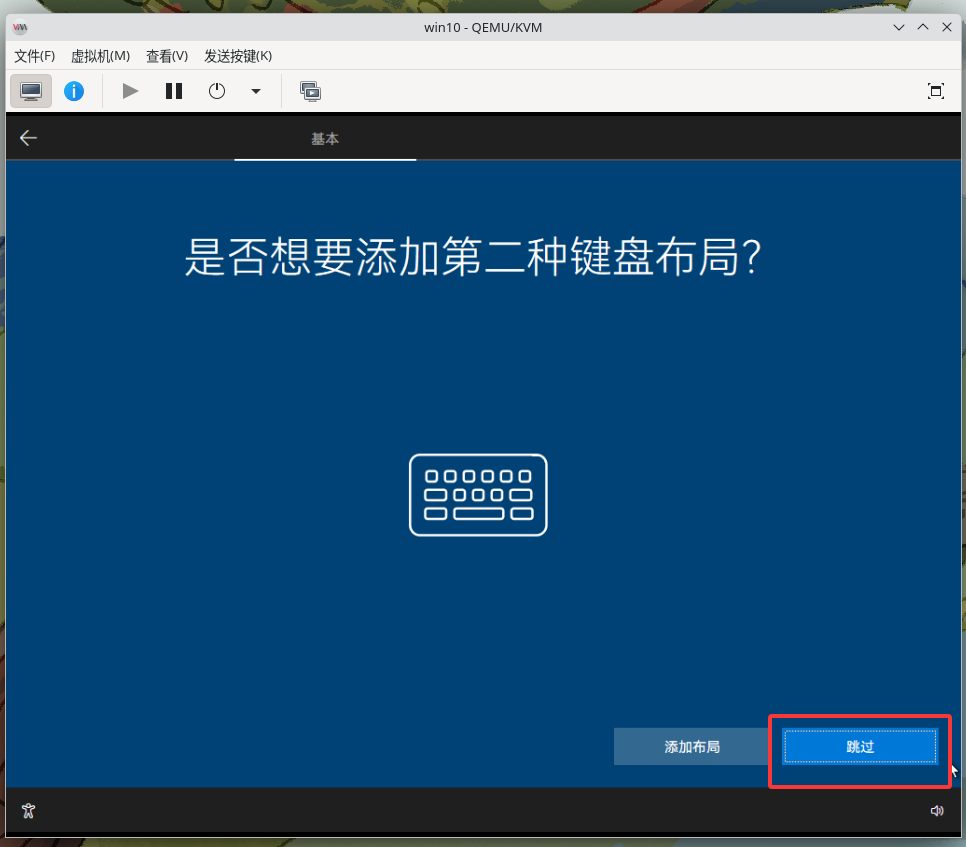
Task: Open the snapshots manager icon
Action: click(x=310, y=92)
